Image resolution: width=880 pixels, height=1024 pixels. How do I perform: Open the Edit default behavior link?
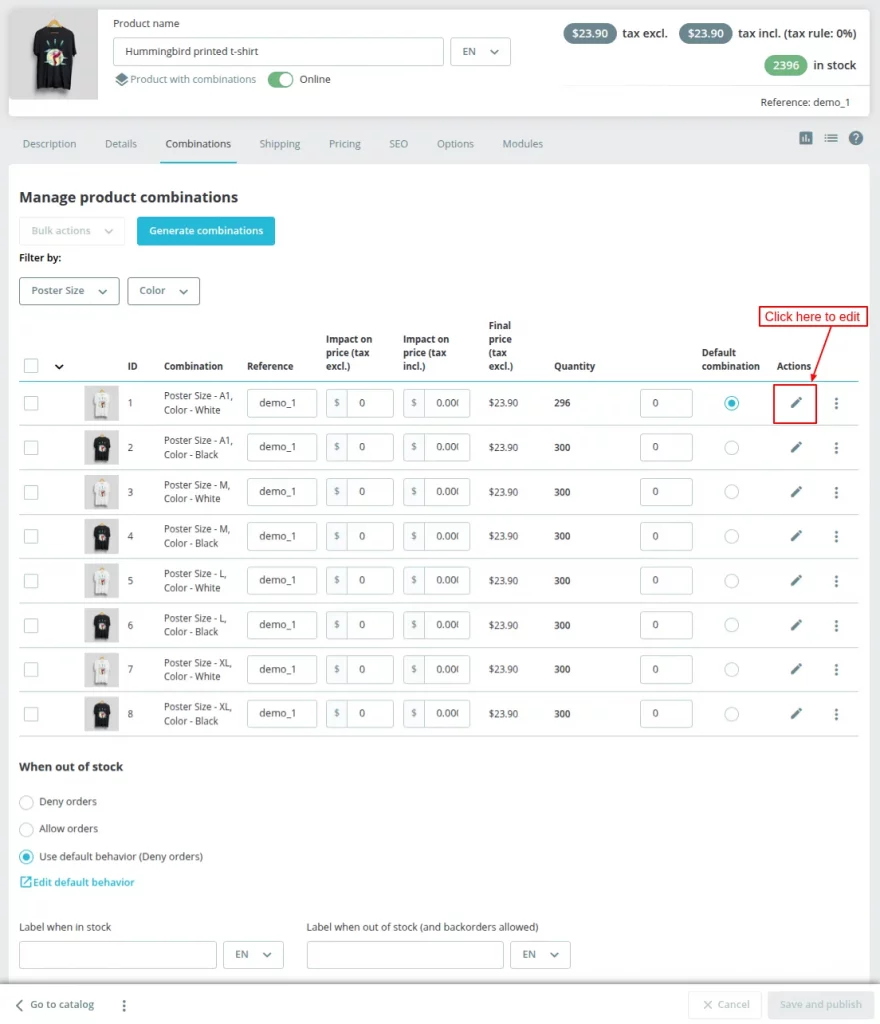77,881
